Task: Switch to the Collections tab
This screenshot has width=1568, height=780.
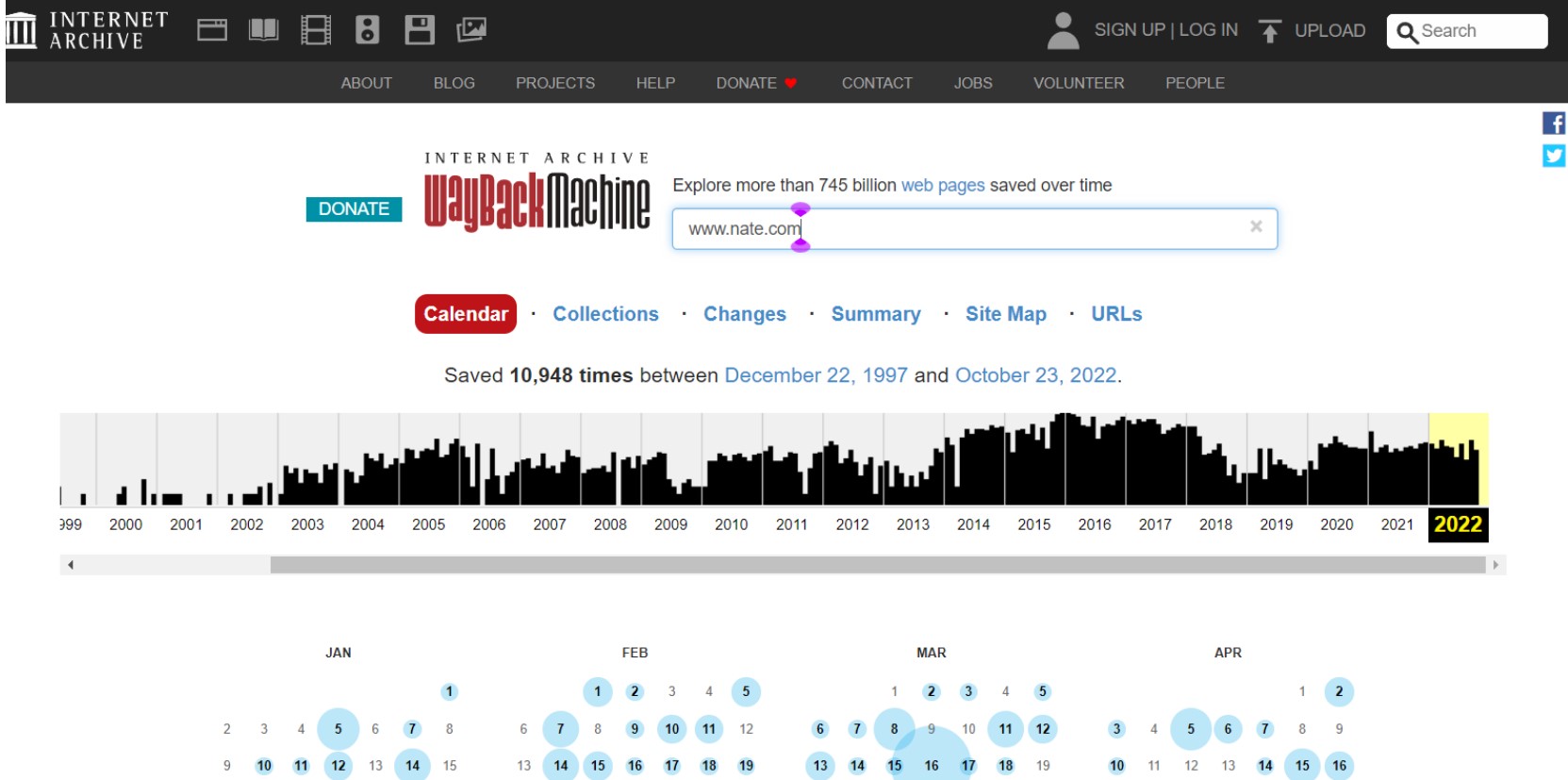Action: click(x=605, y=314)
